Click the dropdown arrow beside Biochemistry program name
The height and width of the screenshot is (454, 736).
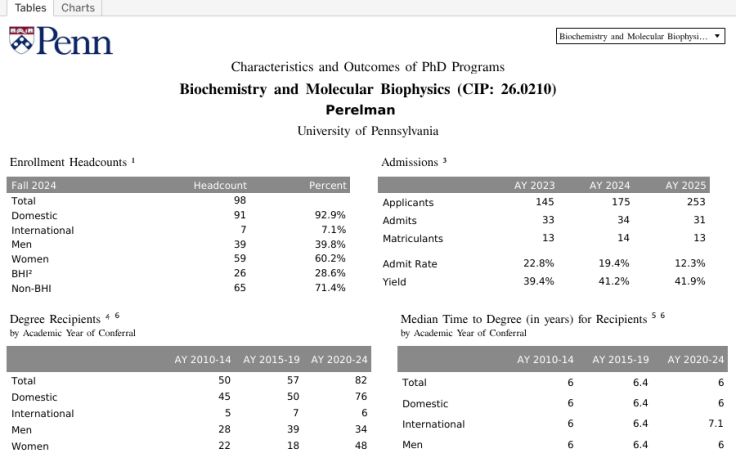click(718, 36)
